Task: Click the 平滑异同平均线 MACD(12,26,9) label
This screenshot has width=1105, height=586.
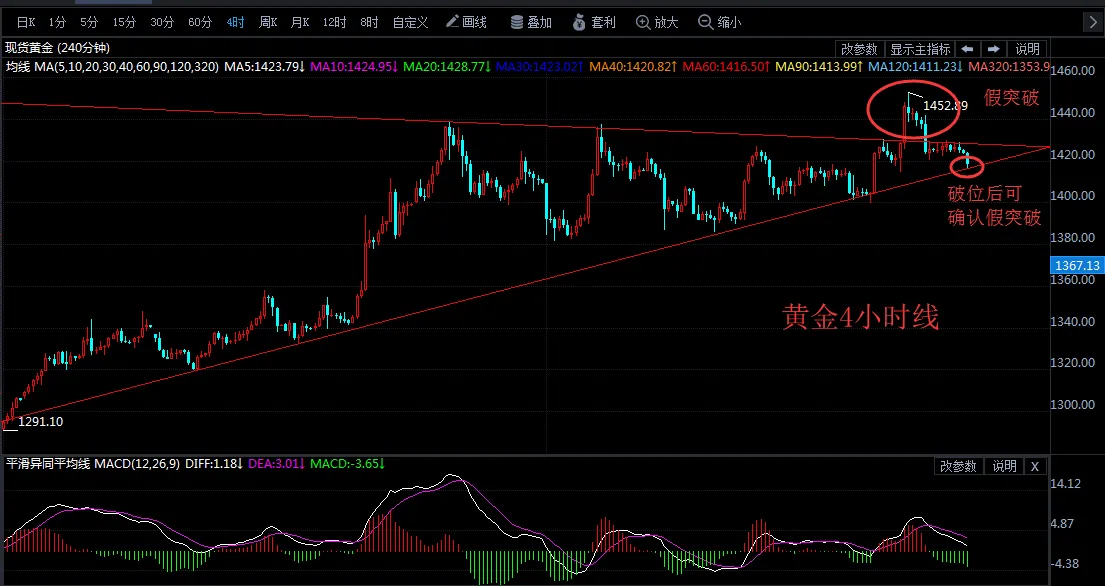Action: (x=93, y=464)
